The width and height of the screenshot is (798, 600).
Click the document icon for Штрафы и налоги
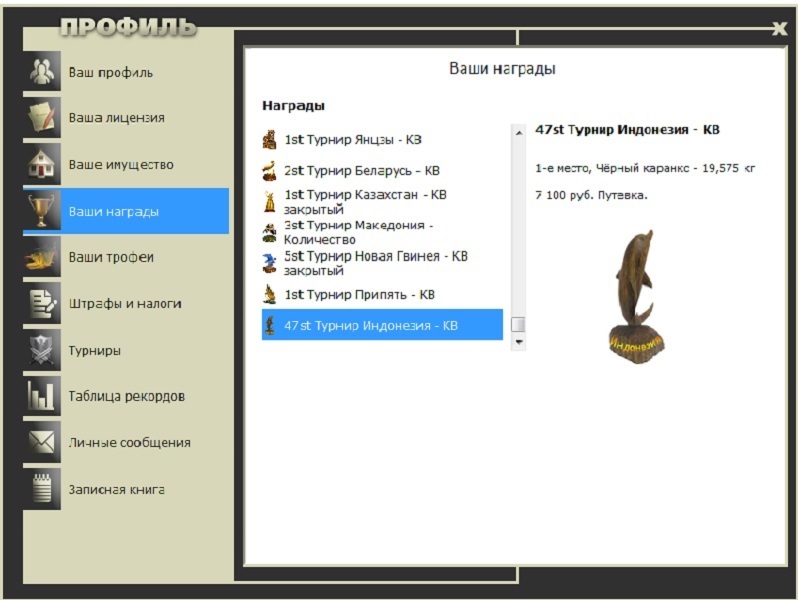pos(42,303)
